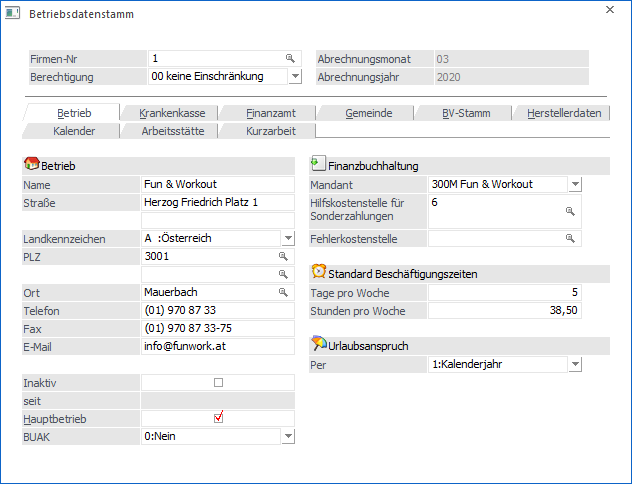Click the search icon in Firmen-Nr field
The height and width of the screenshot is (484, 632).
coord(290,59)
